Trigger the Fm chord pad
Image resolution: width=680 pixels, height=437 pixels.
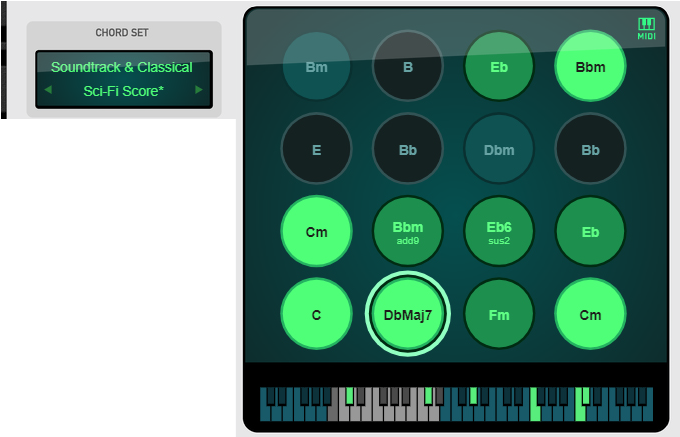point(499,314)
